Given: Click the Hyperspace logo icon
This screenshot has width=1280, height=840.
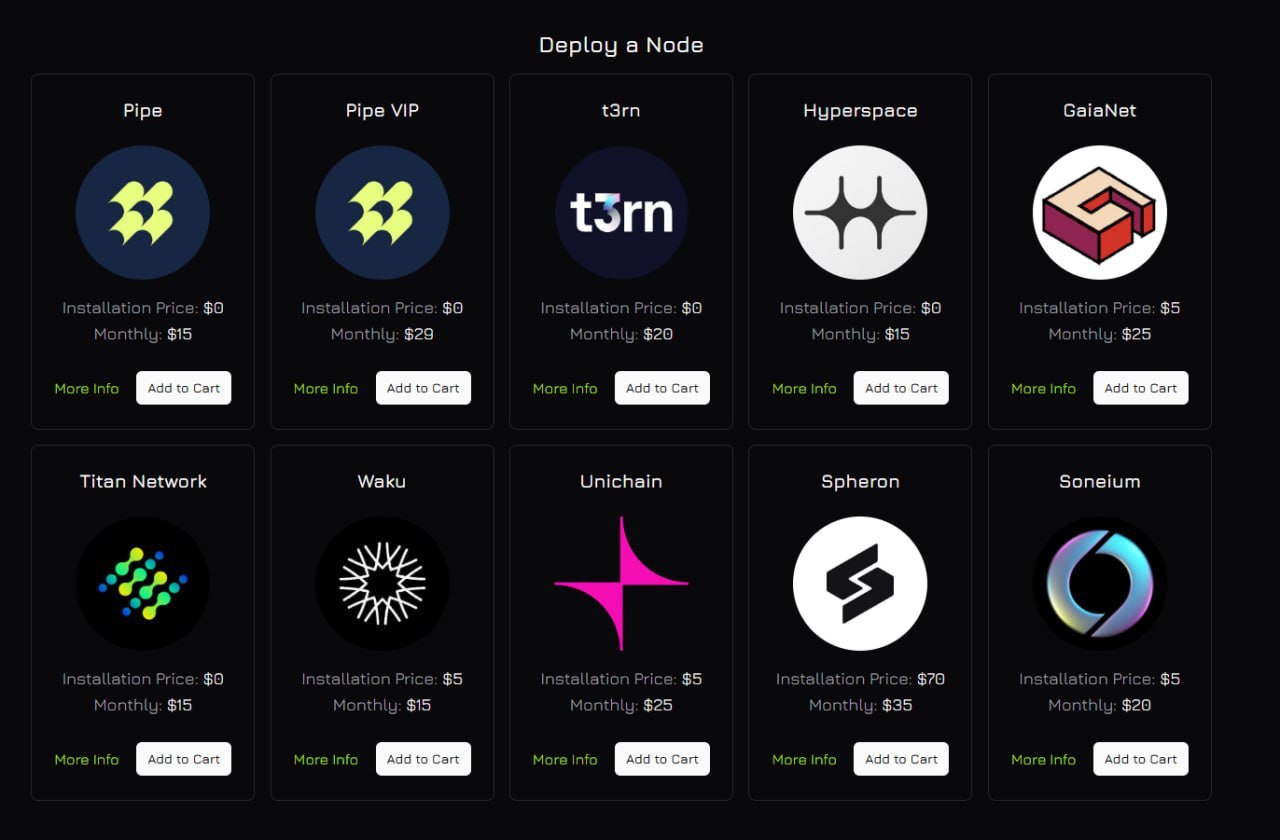Looking at the screenshot, I should [860, 213].
